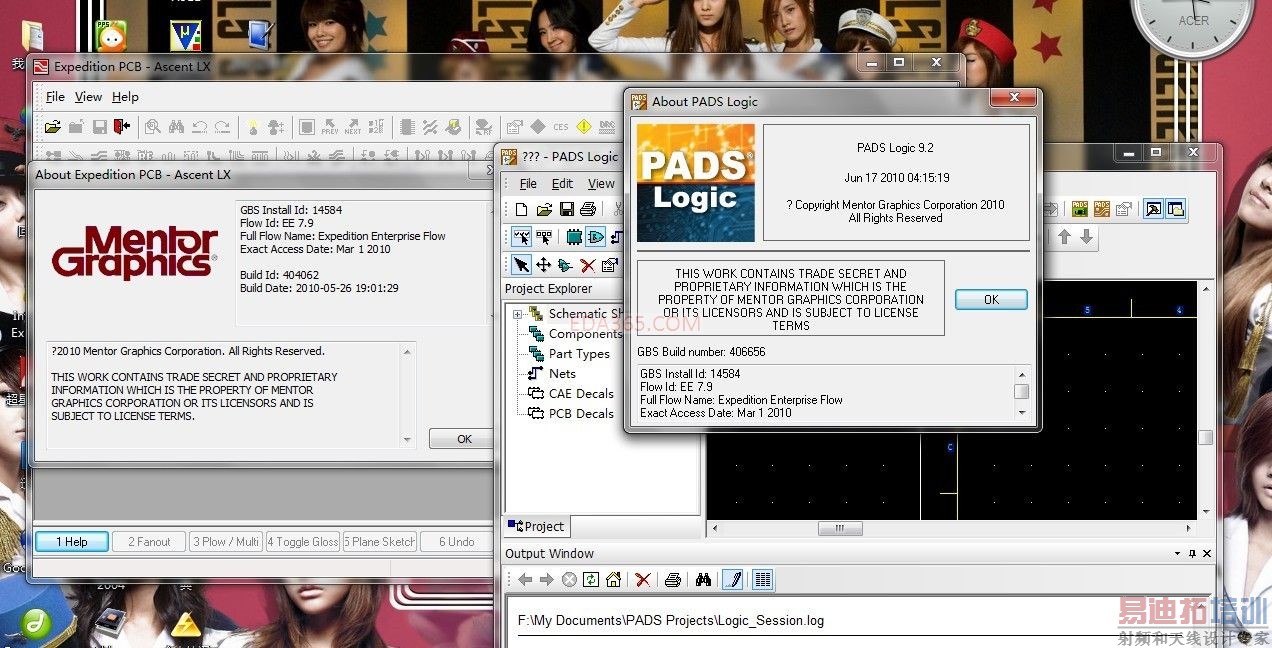Select Components in Project Explorer tree

[x=585, y=334]
